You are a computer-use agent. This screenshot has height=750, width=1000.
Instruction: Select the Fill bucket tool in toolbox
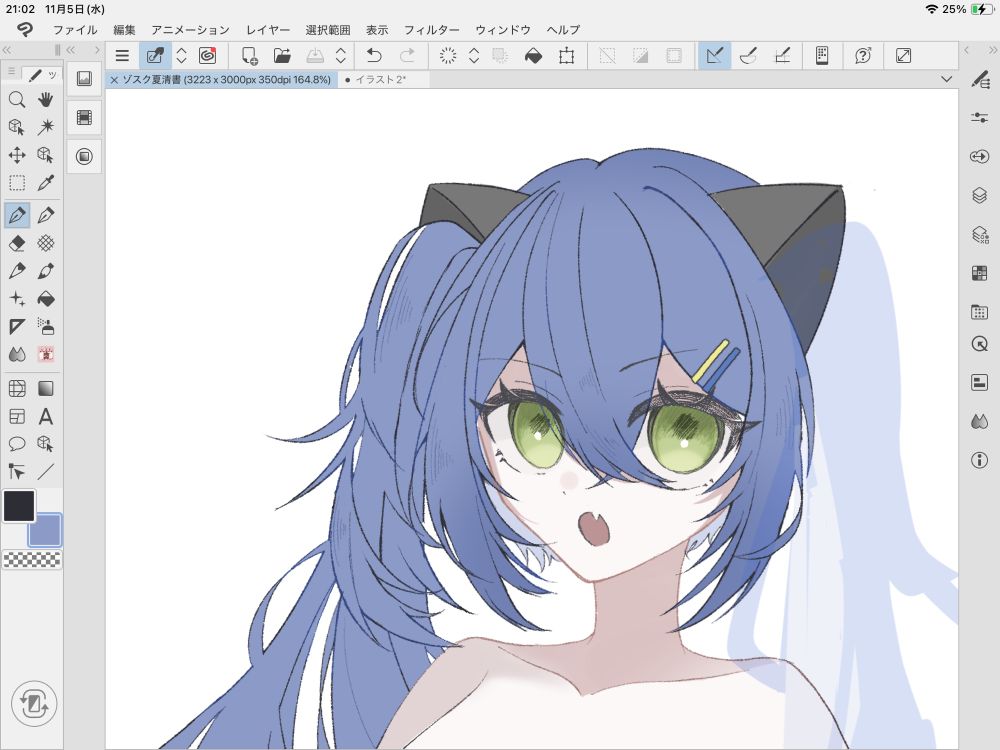point(45,298)
